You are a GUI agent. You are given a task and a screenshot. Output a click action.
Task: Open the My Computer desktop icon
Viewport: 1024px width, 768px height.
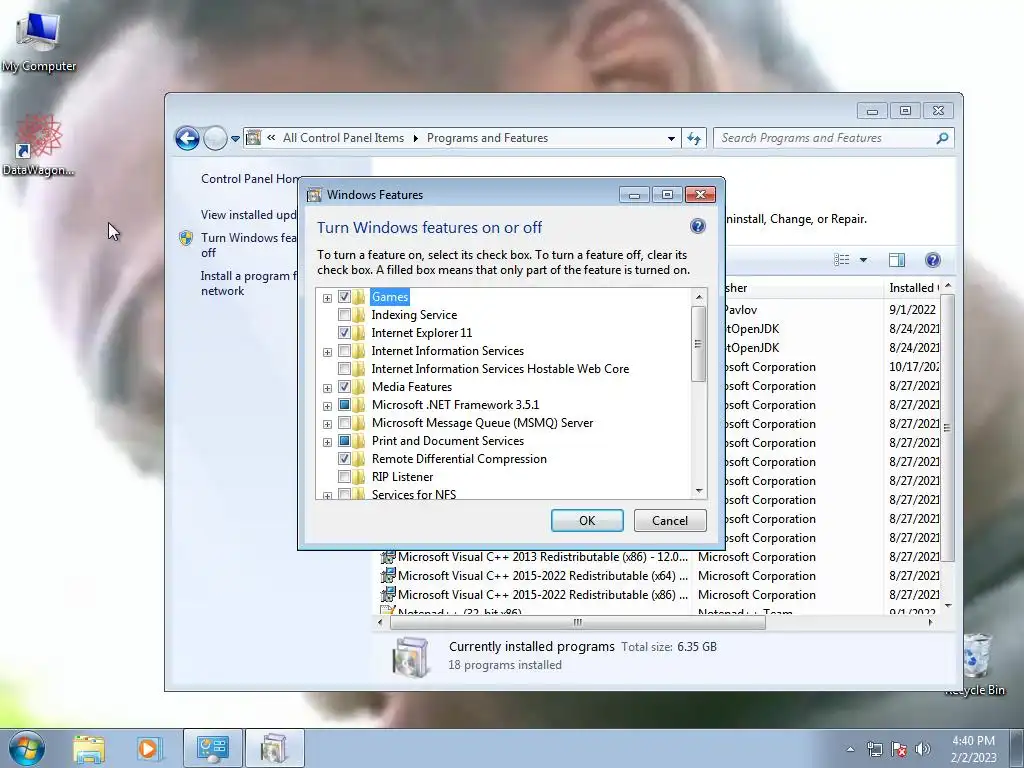(39, 42)
